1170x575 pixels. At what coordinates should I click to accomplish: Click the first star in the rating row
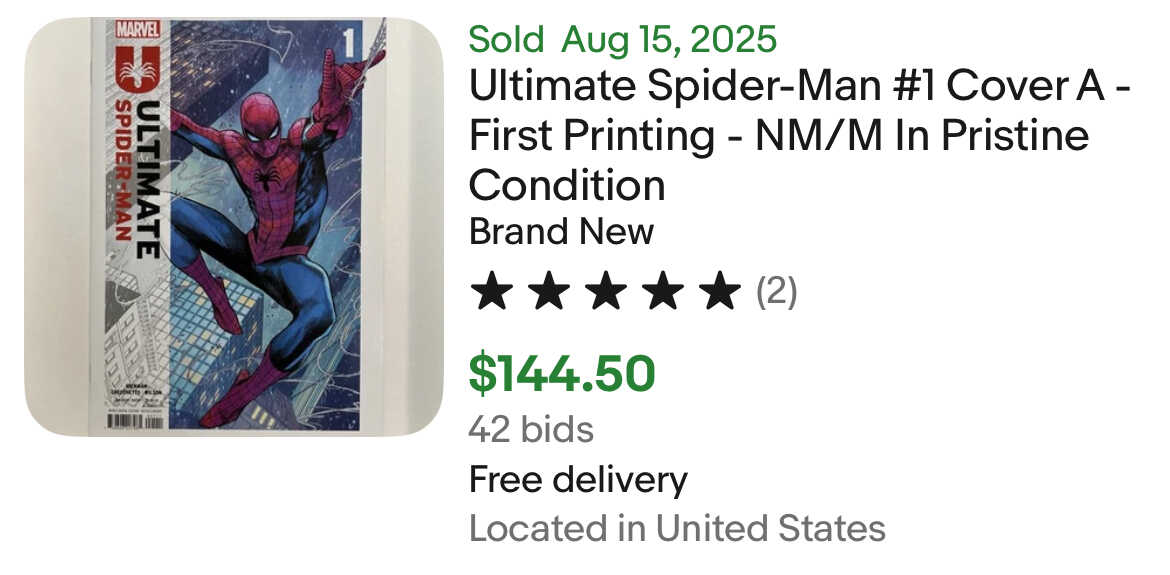pos(492,292)
